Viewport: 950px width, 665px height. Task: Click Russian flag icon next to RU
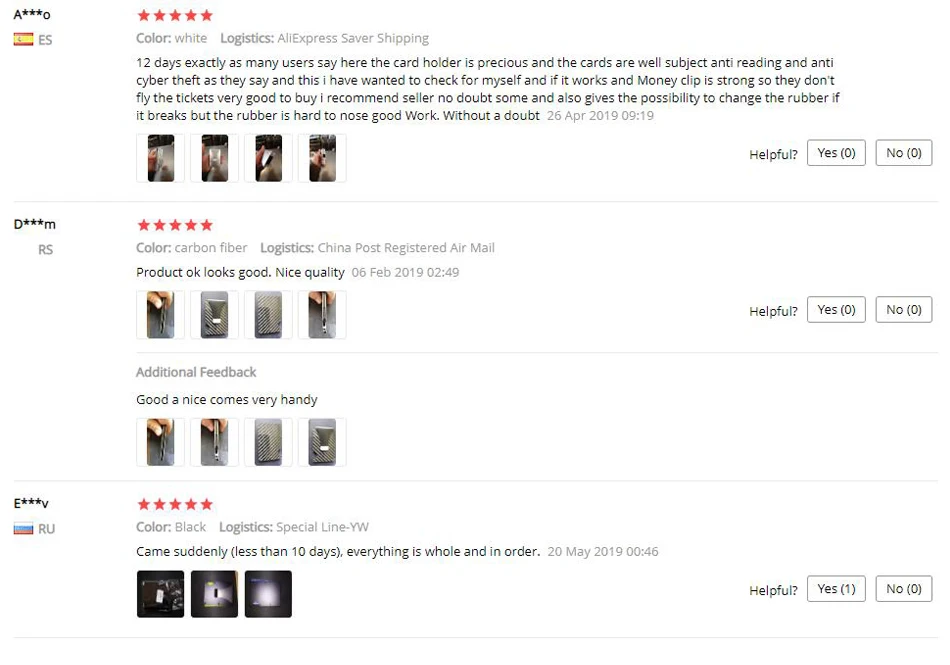click(x=23, y=529)
